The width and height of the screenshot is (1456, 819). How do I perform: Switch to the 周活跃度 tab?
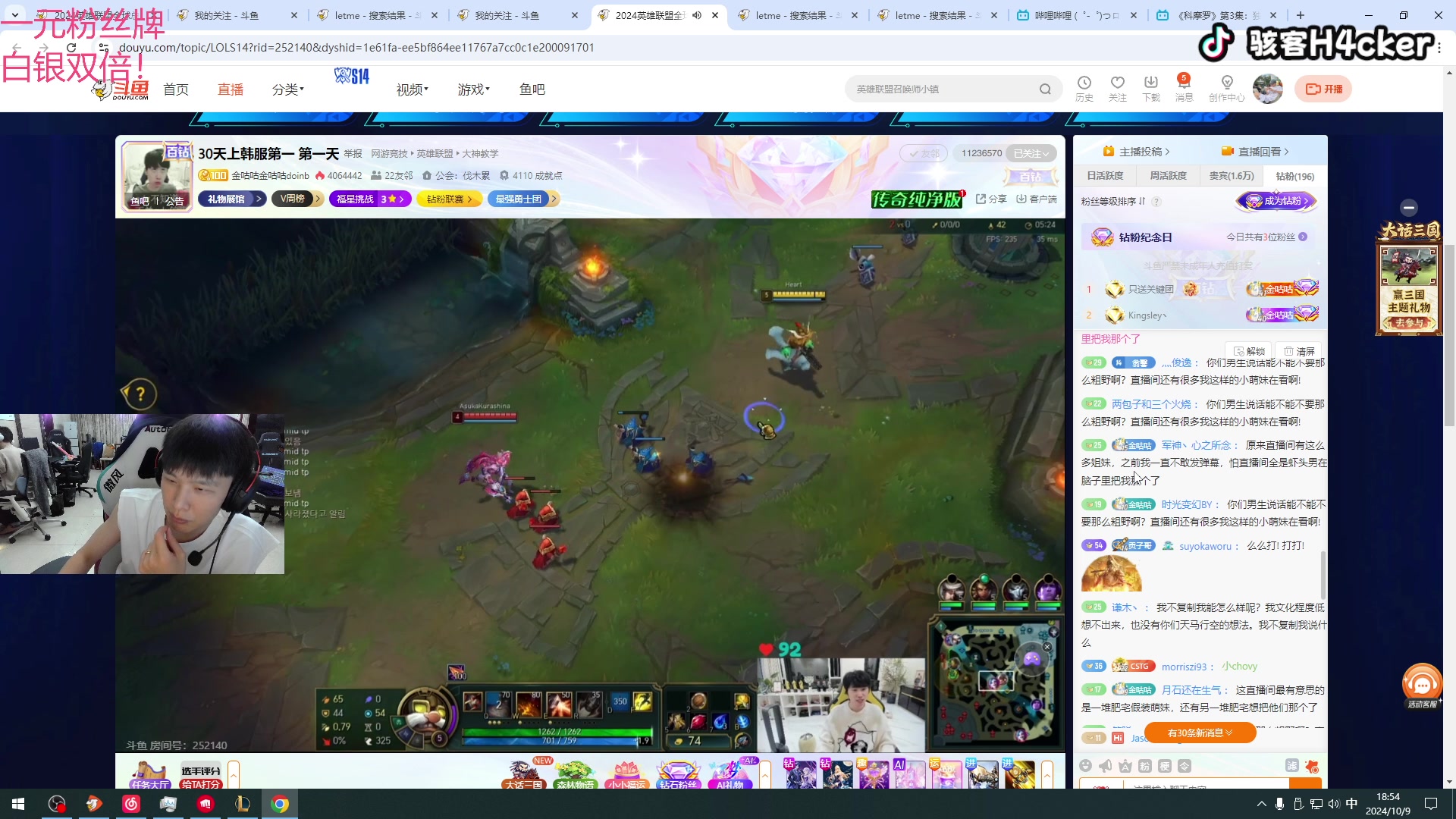1168,176
